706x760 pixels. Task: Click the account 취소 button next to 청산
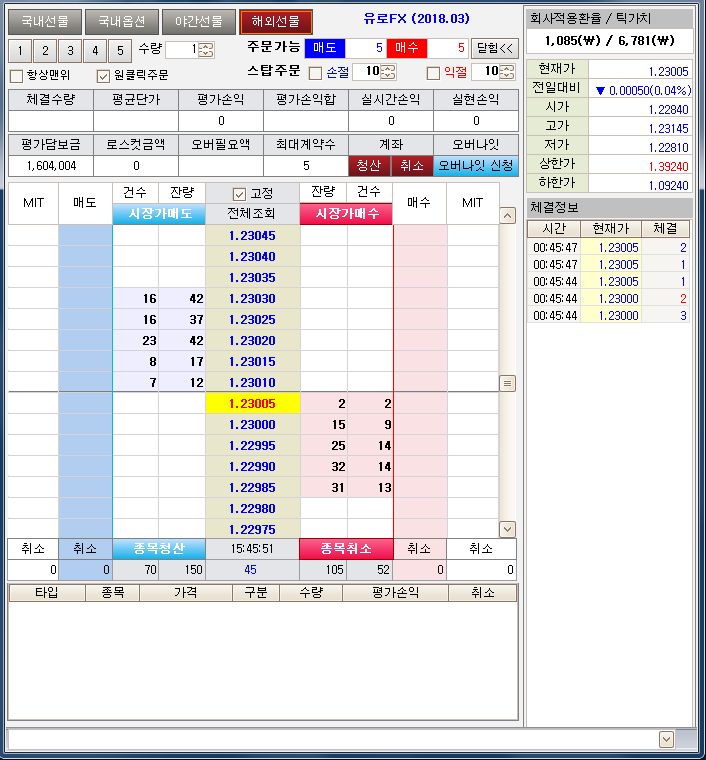(x=412, y=166)
